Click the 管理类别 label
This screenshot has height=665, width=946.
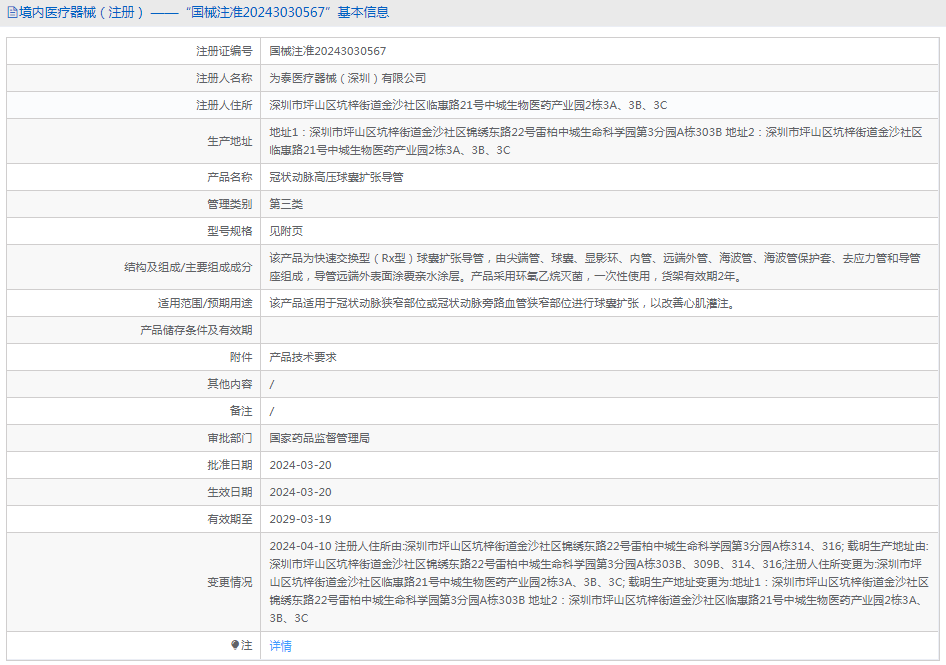click(x=230, y=205)
